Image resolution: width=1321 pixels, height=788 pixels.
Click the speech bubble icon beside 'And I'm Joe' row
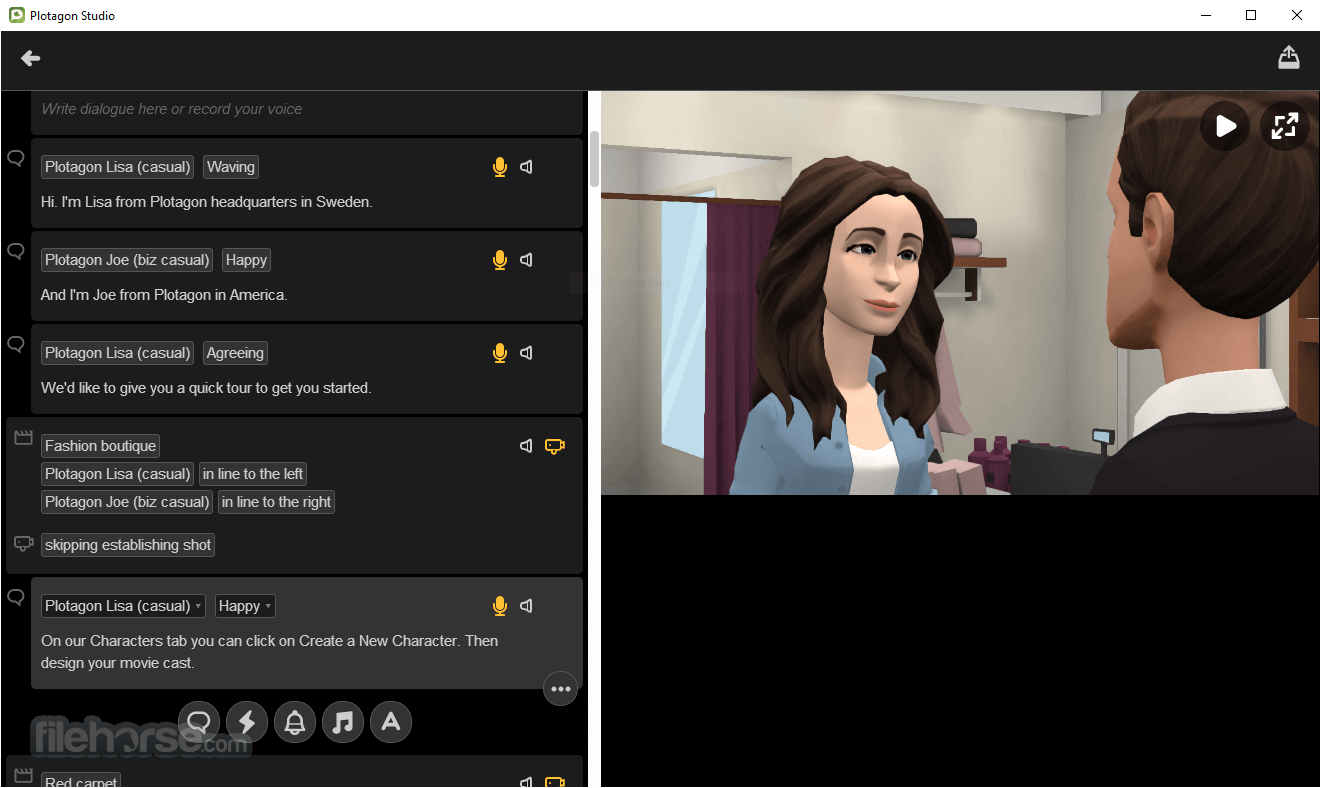(16, 251)
